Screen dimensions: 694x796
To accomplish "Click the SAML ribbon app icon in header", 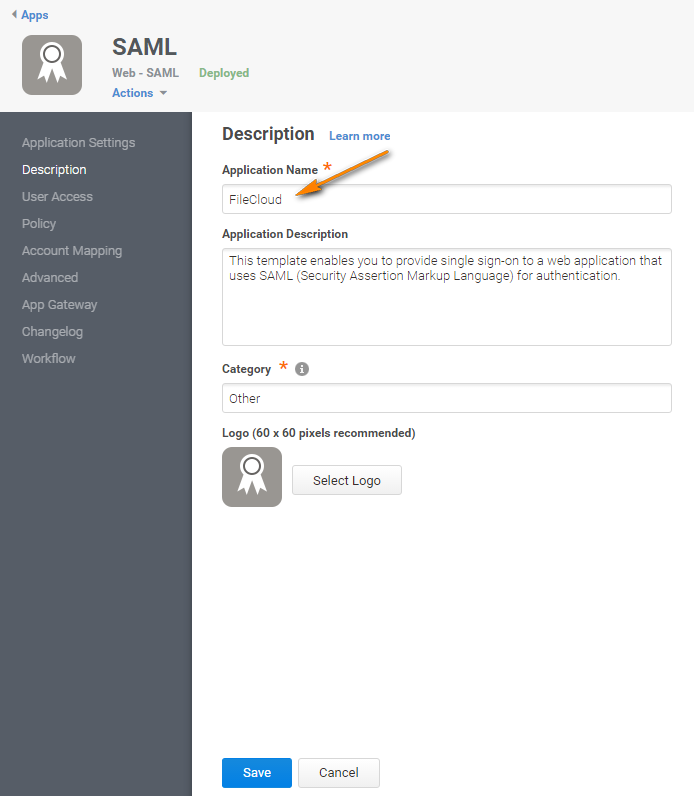I will [x=52, y=65].
